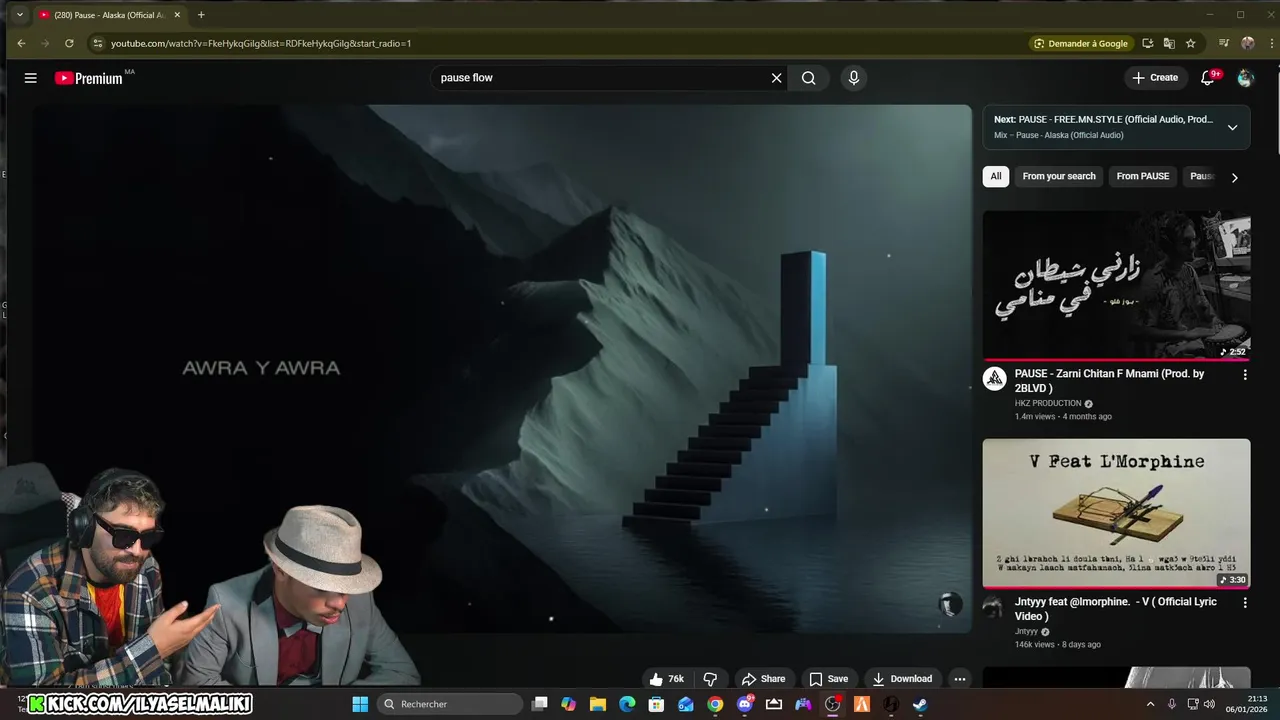Open OBS Studio from taskbar
1280x720 pixels.
coord(832,704)
